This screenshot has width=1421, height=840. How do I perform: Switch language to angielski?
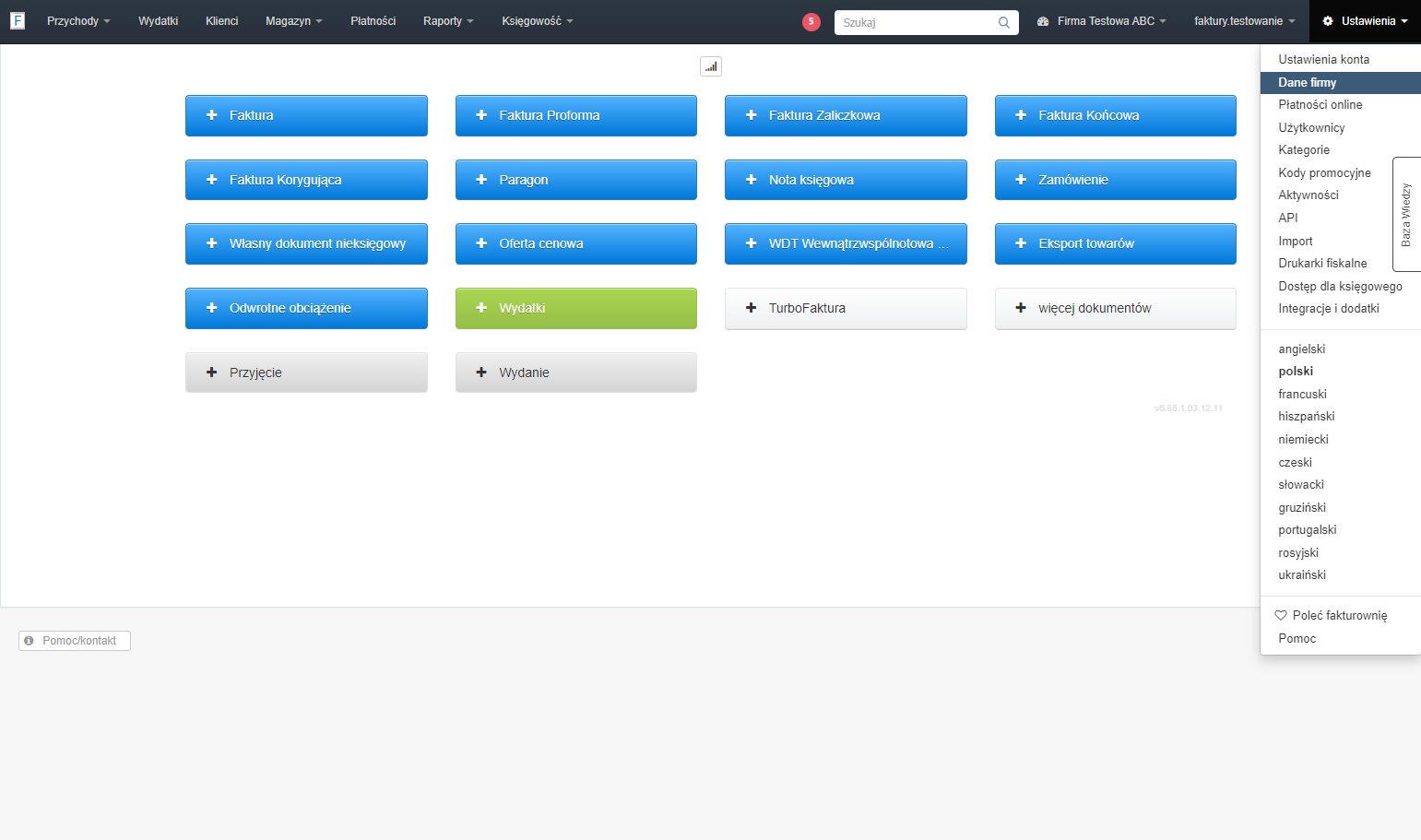point(1341,349)
